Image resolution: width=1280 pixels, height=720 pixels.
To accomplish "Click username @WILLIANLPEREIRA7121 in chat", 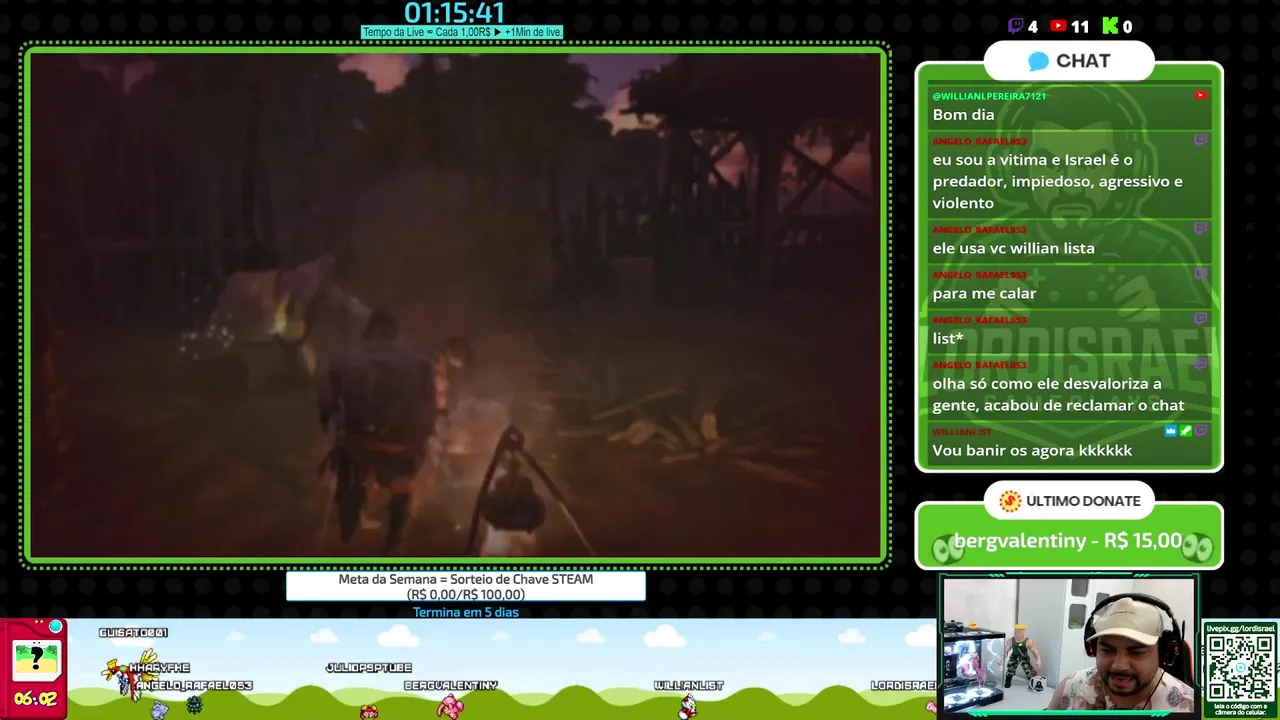I will [989, 96].
